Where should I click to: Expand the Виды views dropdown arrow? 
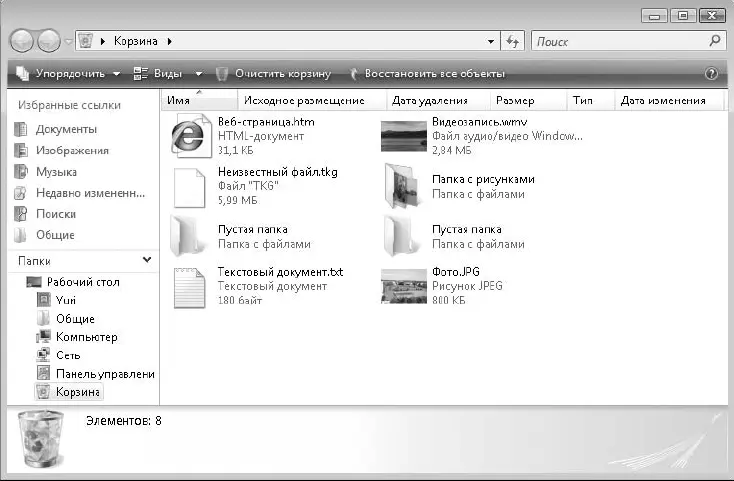tap(198, 74)
